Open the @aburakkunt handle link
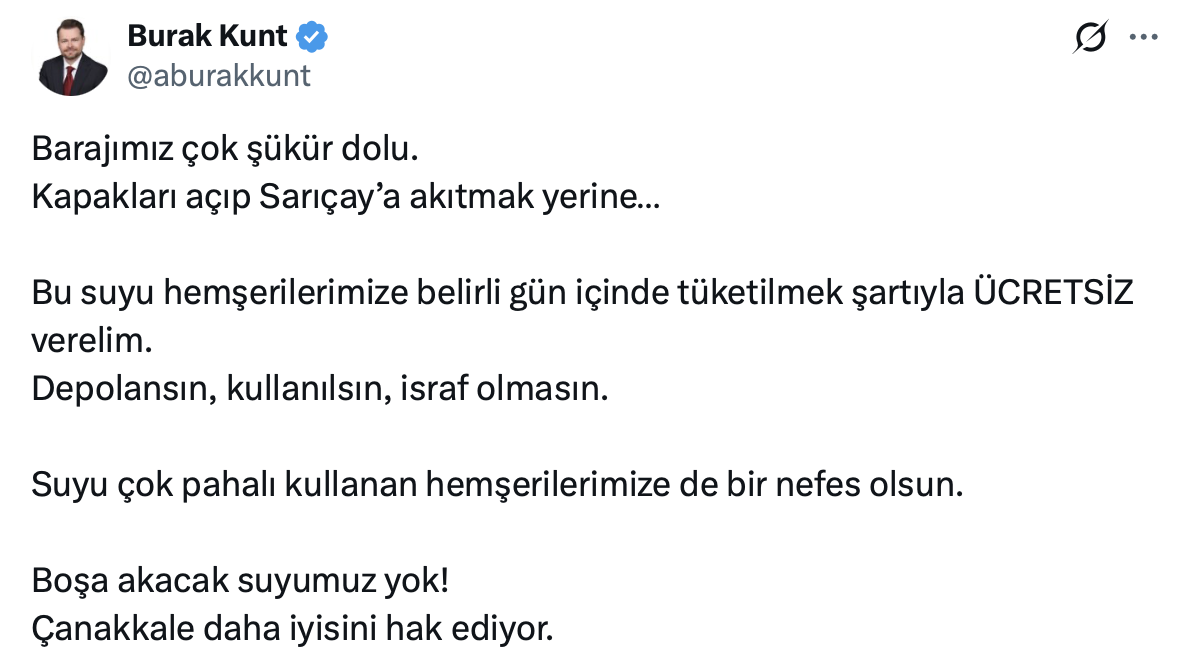Image resolution: width=1178 pixels, height=668 pixels. (219, 76)
